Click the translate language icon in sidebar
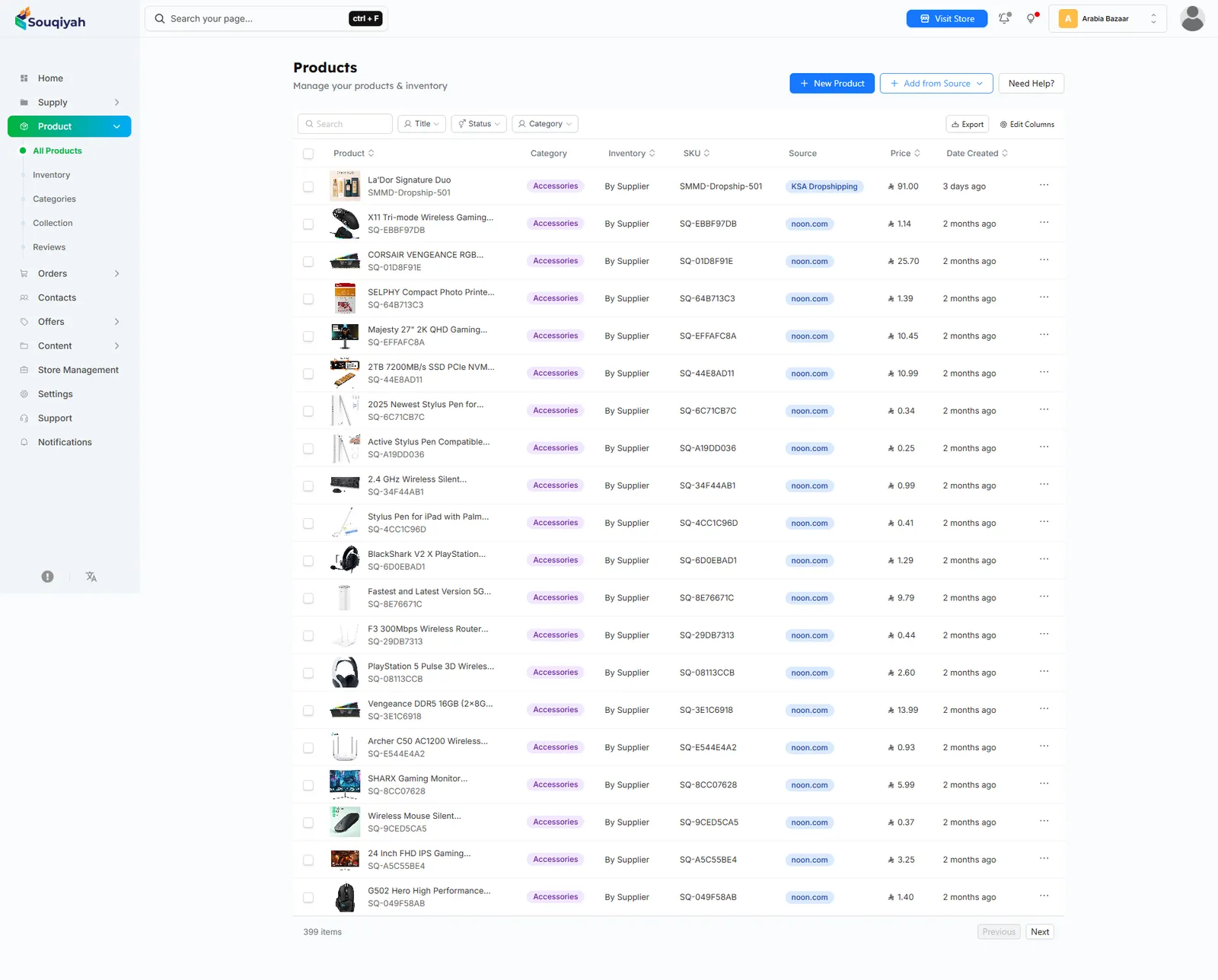This screenshot has width=1218, height=980. [91, 577]
